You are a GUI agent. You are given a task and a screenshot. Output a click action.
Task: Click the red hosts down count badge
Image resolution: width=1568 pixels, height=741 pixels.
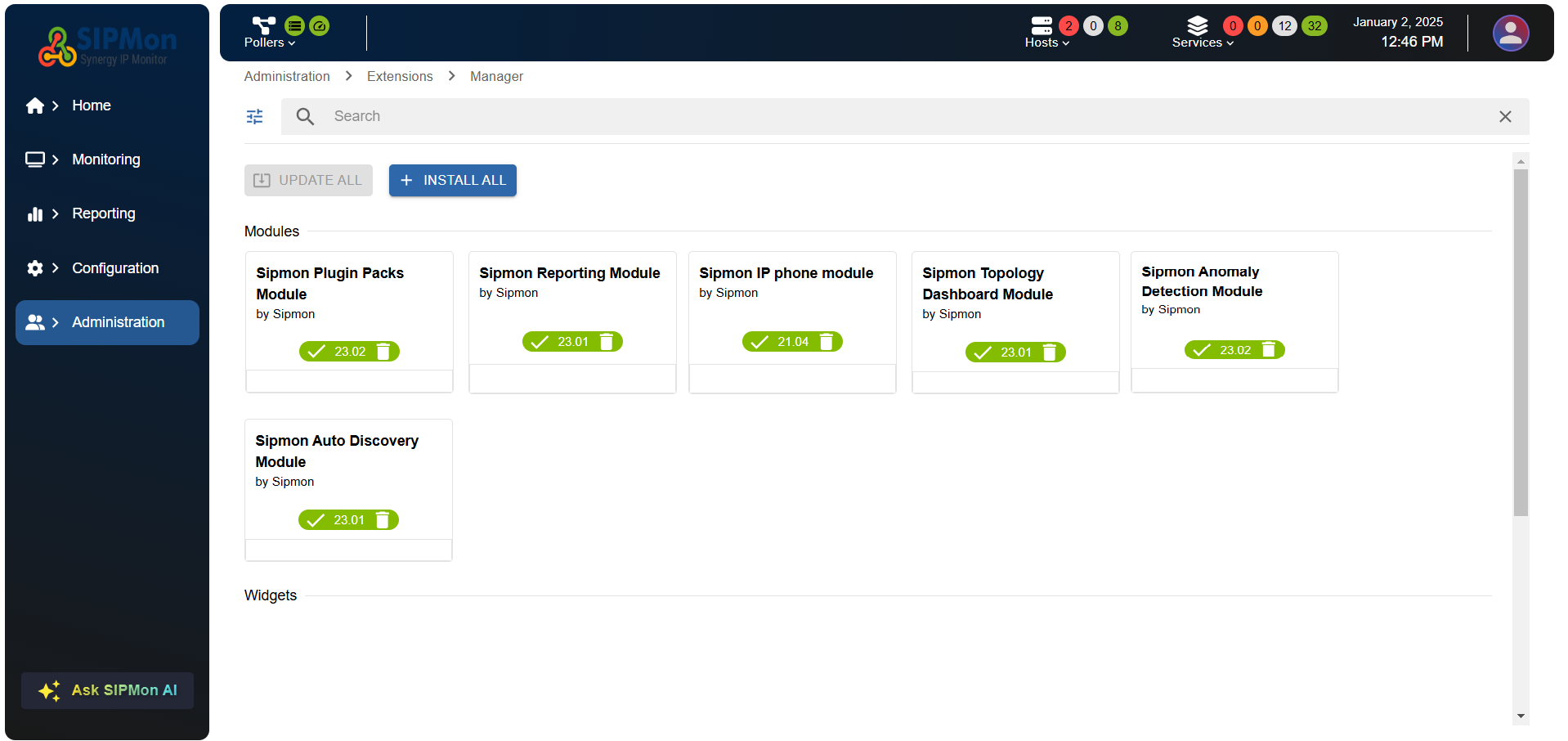pyautogui.click(x=1068, y=26)
